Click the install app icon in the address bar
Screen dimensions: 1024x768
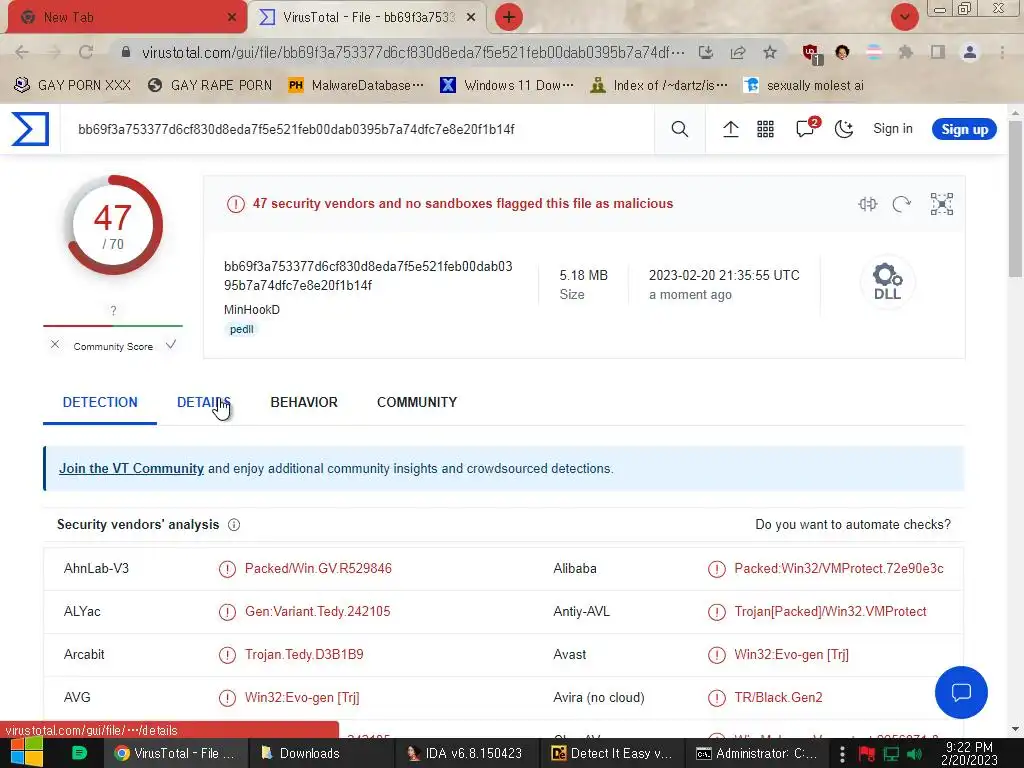[x=705, y=52]
